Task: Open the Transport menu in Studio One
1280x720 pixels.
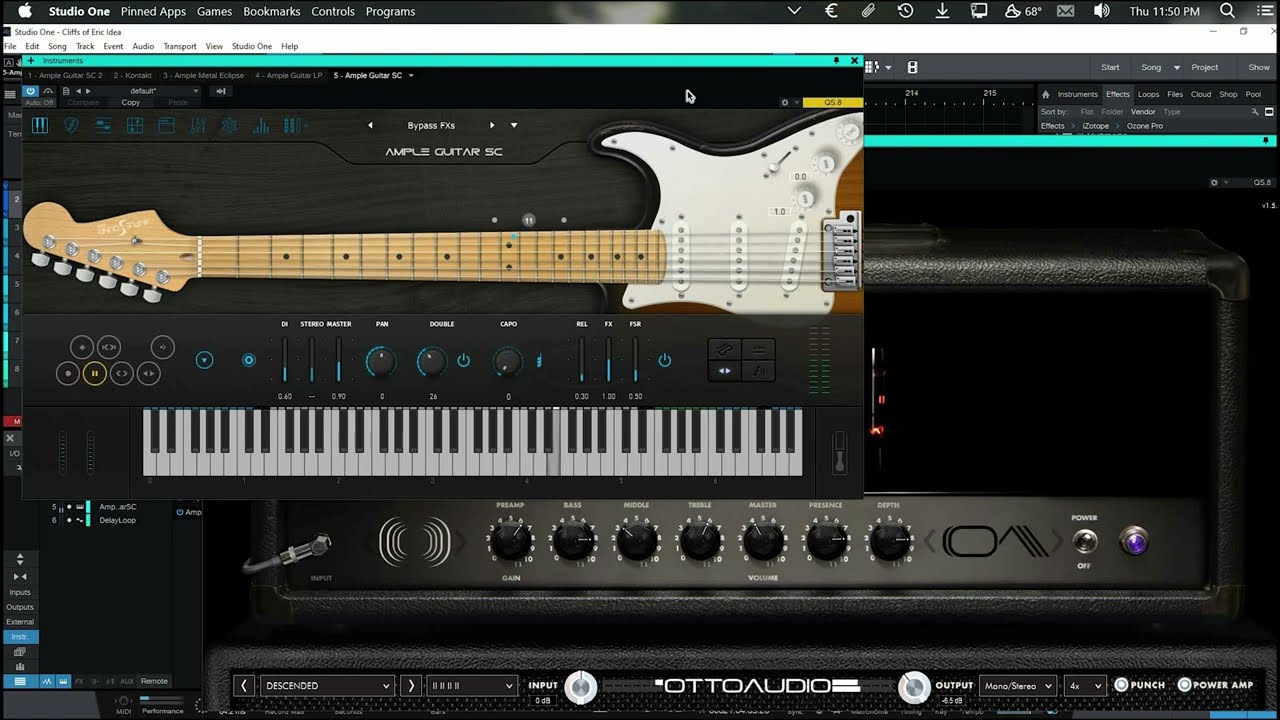Action: click(180, 46)
